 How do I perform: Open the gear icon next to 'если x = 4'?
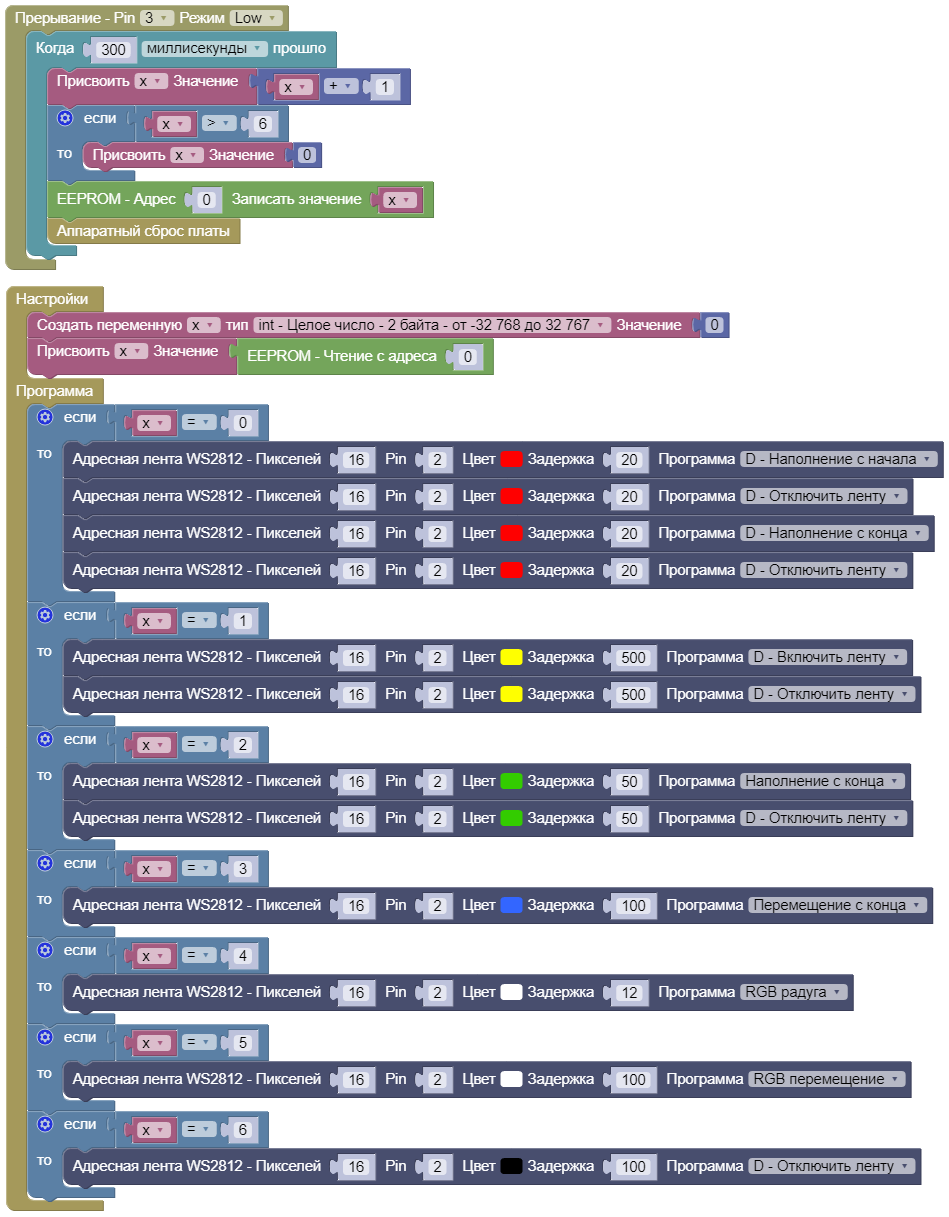(45, 950)
